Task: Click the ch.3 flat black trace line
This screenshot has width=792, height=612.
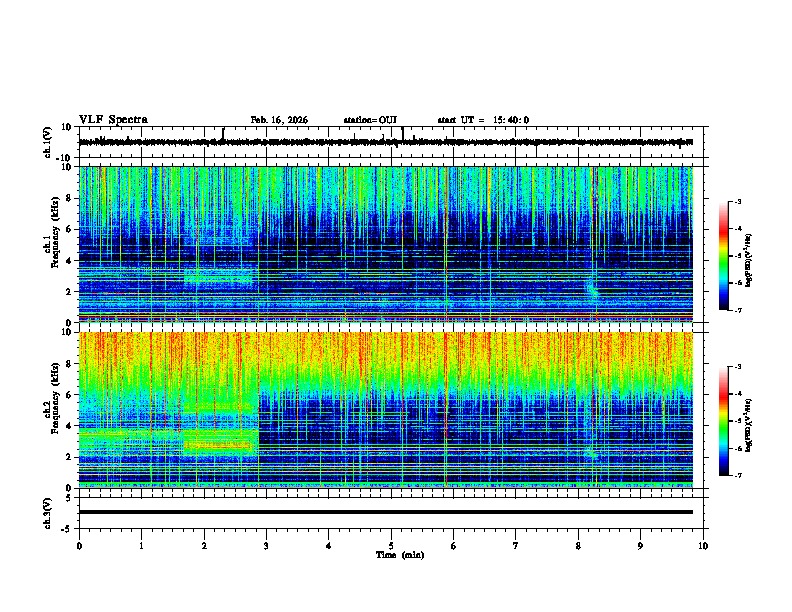Action: [x=386, y=512]
